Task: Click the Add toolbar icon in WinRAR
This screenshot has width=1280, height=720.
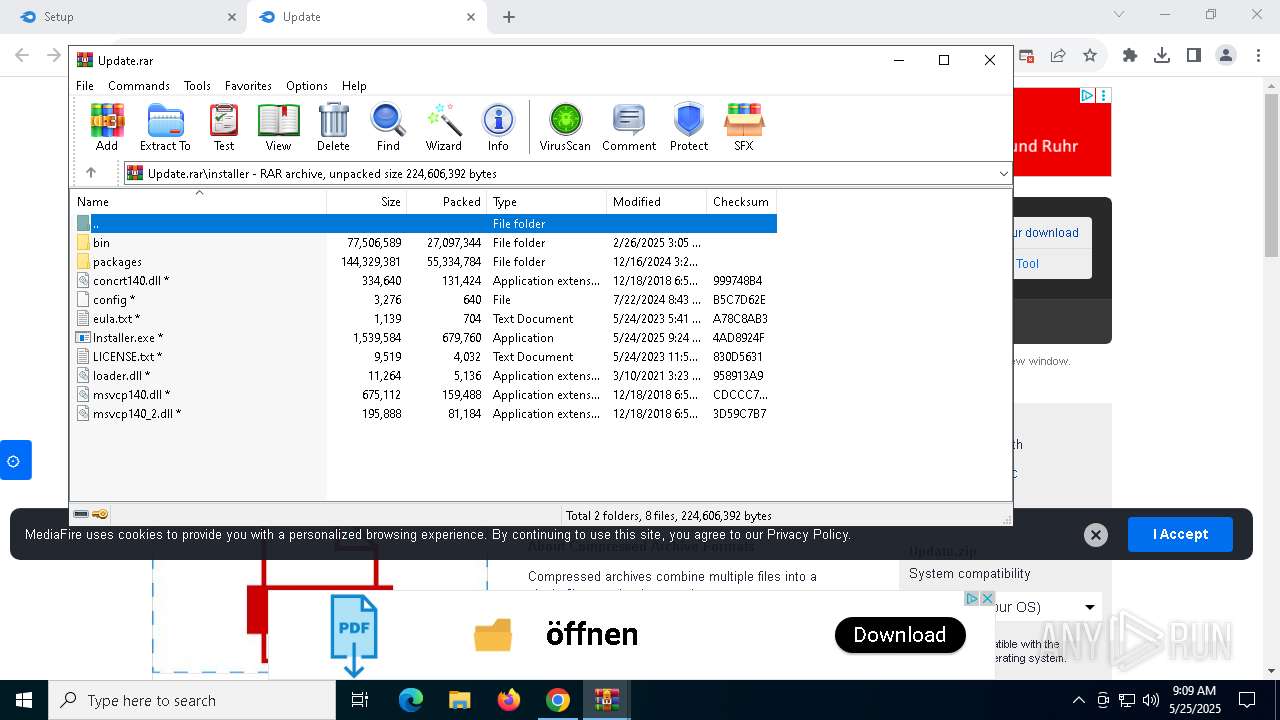Action: [107, 127]
